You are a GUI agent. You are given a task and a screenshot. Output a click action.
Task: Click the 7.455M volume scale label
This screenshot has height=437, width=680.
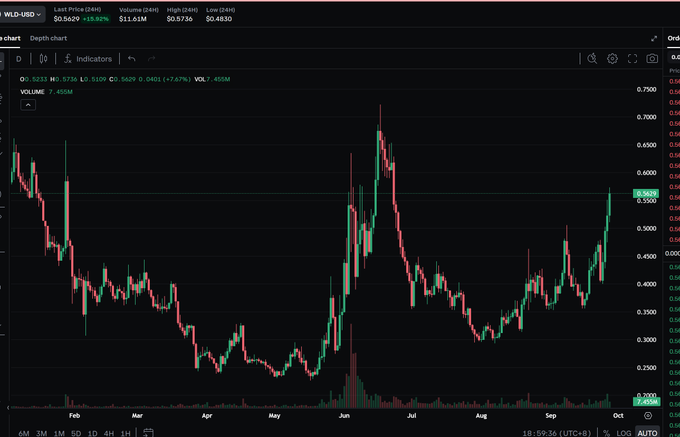pos(647,402)
